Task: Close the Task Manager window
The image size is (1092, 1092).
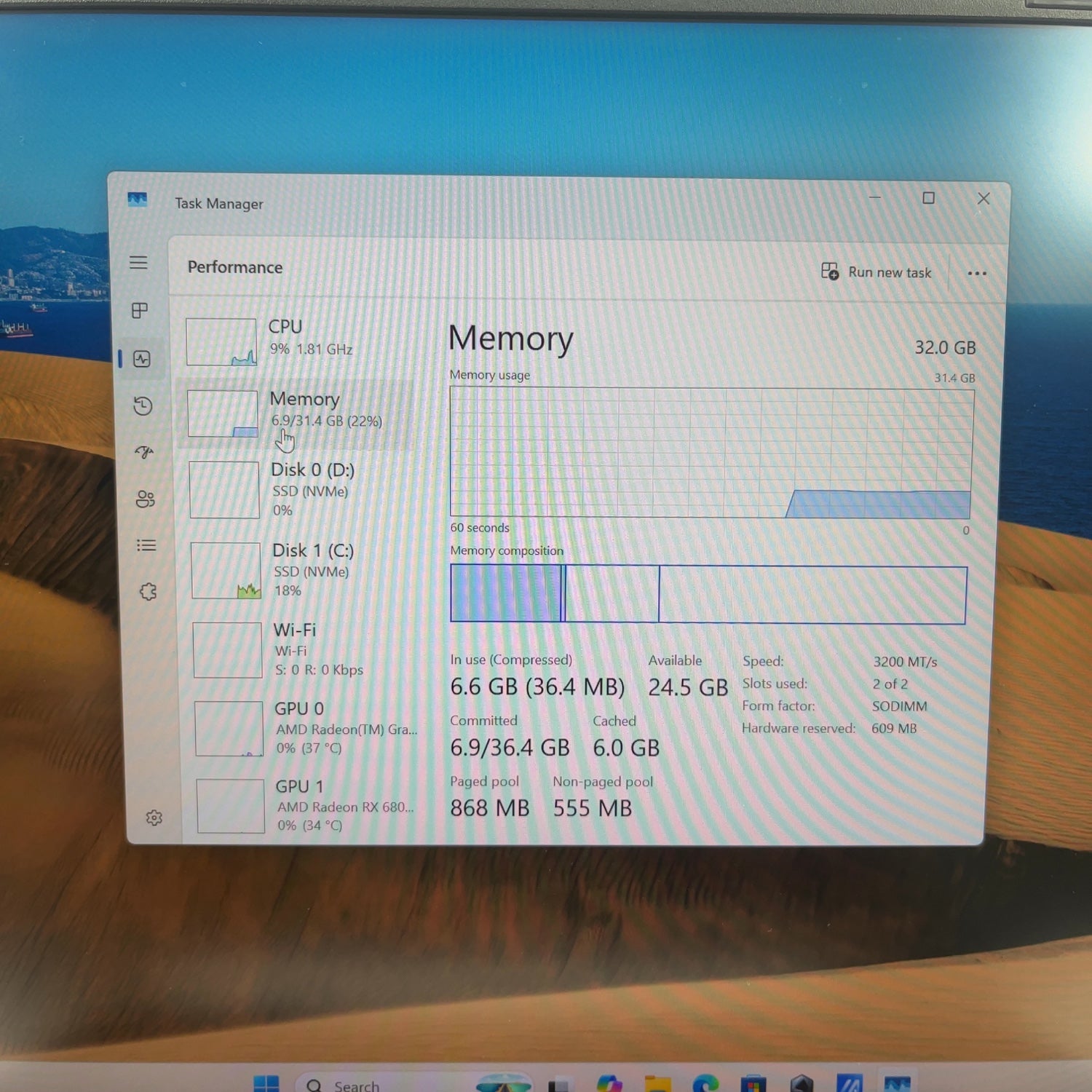Action: coord(984,199)
